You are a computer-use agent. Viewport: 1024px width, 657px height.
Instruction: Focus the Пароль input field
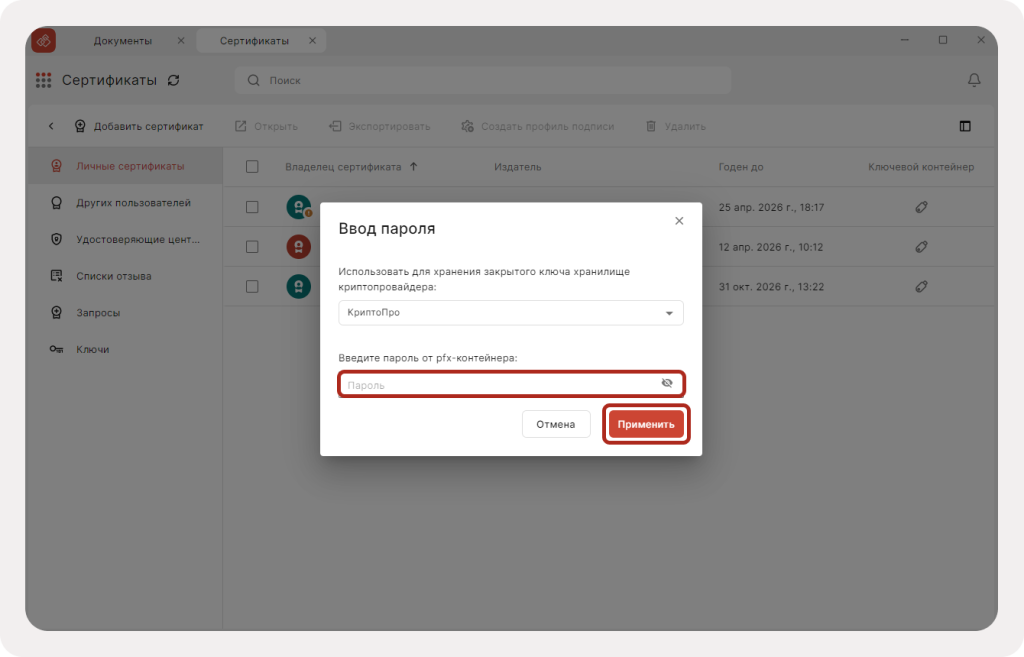tap(511, 384)
